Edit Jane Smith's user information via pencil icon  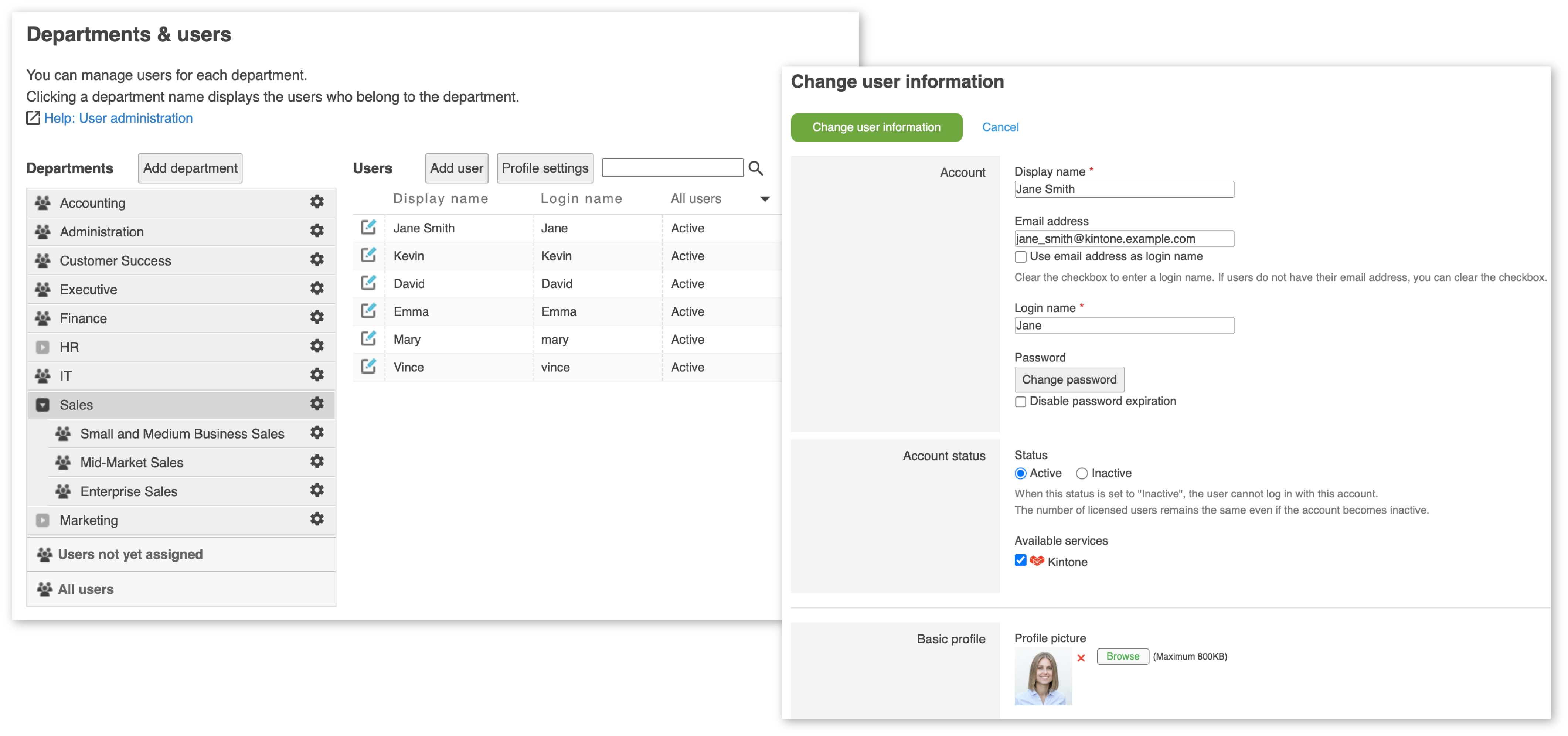pyautogui.click(x=368, y=227)
